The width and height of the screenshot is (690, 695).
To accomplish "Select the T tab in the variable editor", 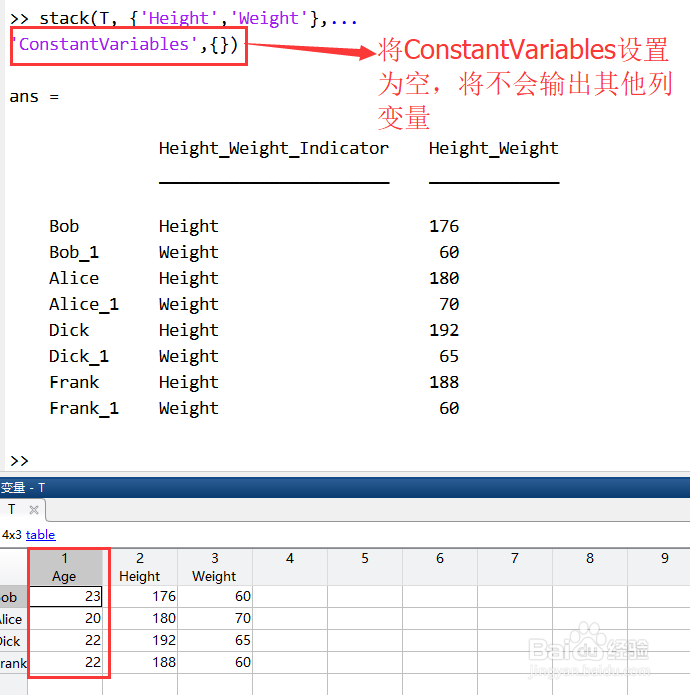I will (12, 509).
